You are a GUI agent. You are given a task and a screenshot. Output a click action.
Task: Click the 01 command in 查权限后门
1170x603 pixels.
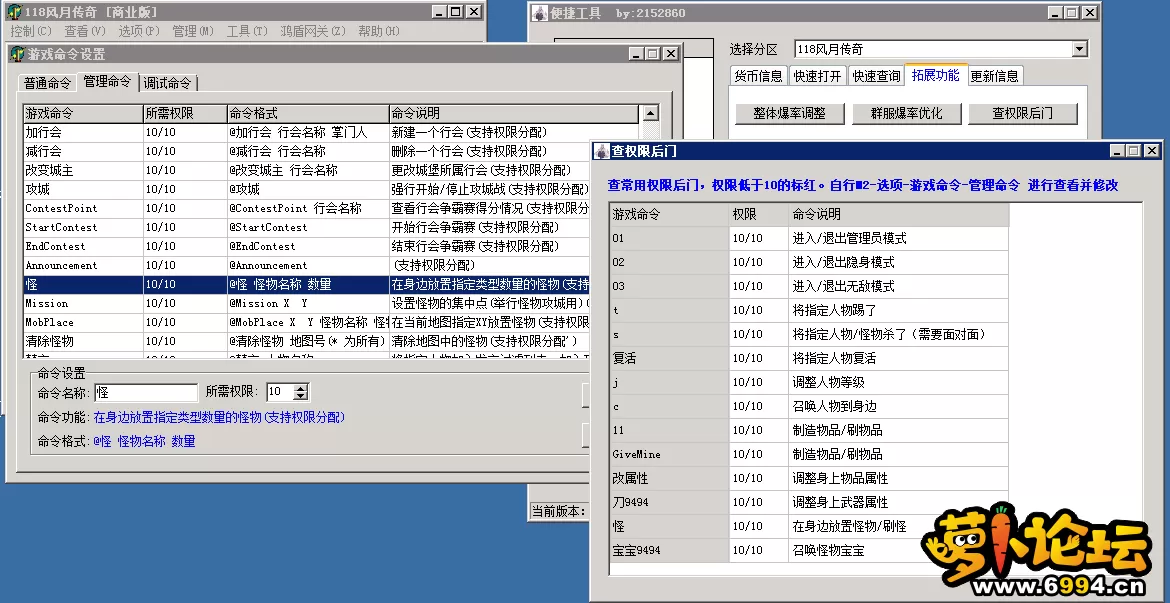(x=669, y=238)
